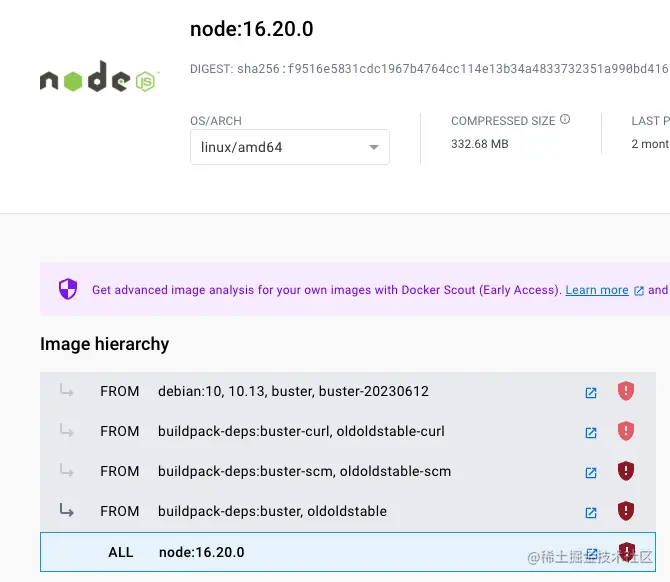
Task: Select the buildpack-deps:buster, oldoldstable hierarchy row
Action: [x=348, y=511]
